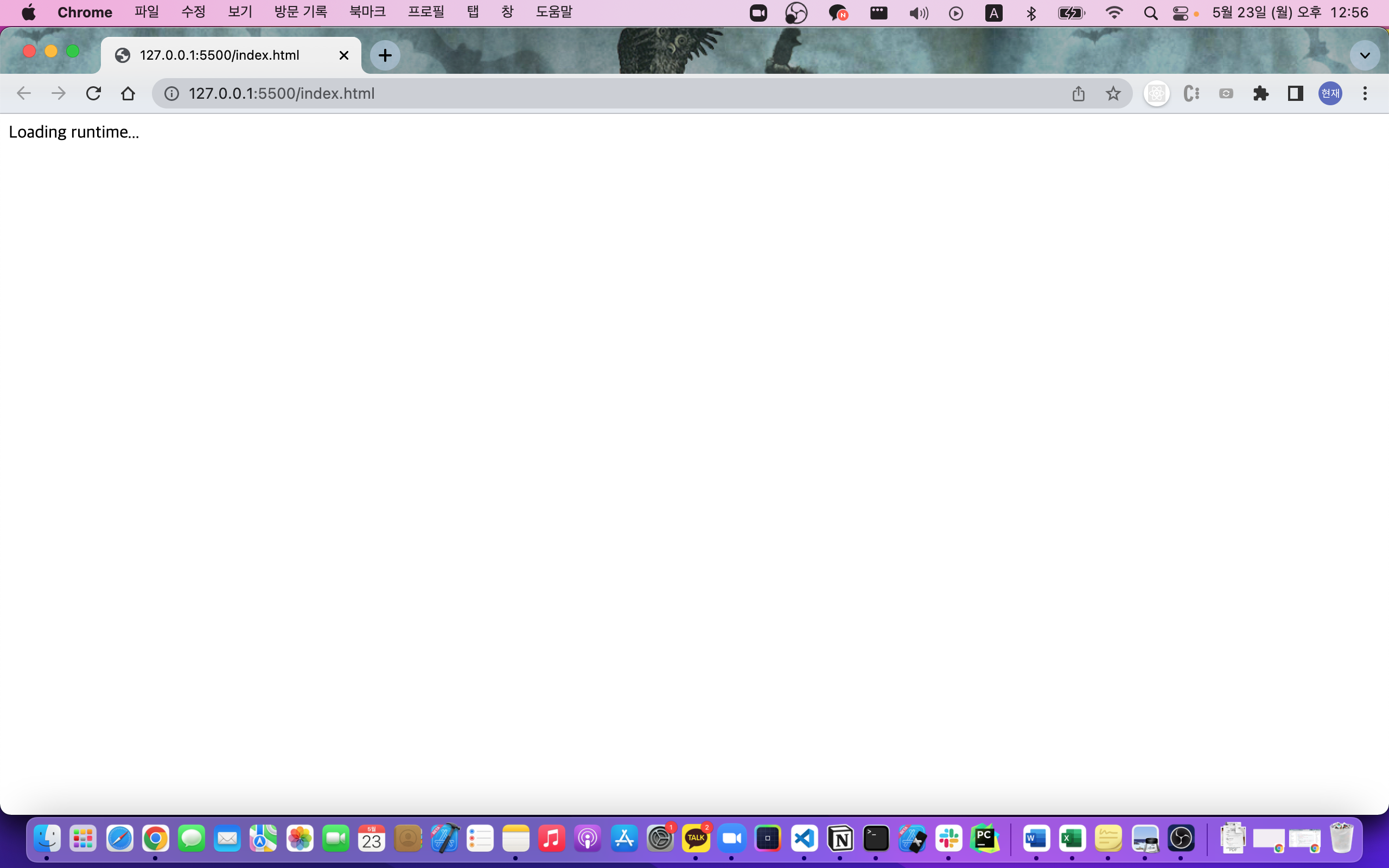Click the React Developer Tools extension icon

click(x=1156, y=93)
